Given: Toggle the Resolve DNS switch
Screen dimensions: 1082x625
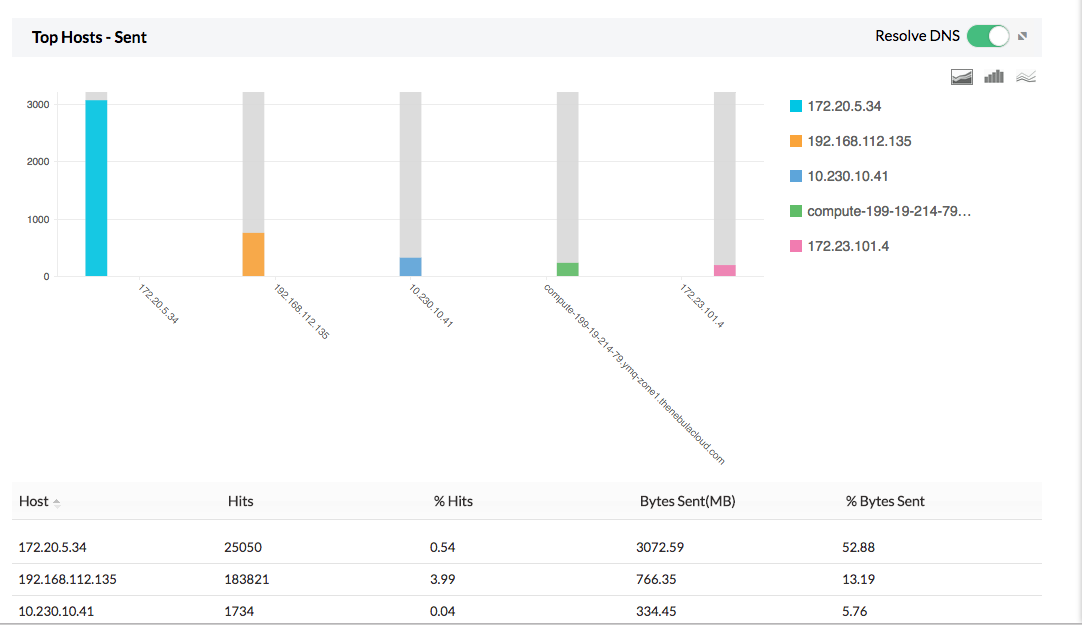Looking at the screenshot, I should click(988, 36).
